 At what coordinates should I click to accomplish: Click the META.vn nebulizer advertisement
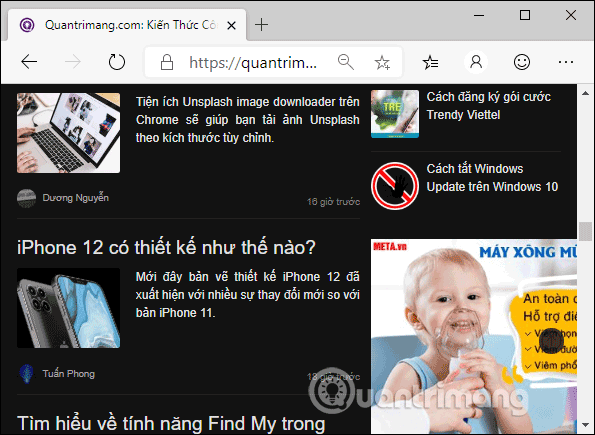click(474, 336)
